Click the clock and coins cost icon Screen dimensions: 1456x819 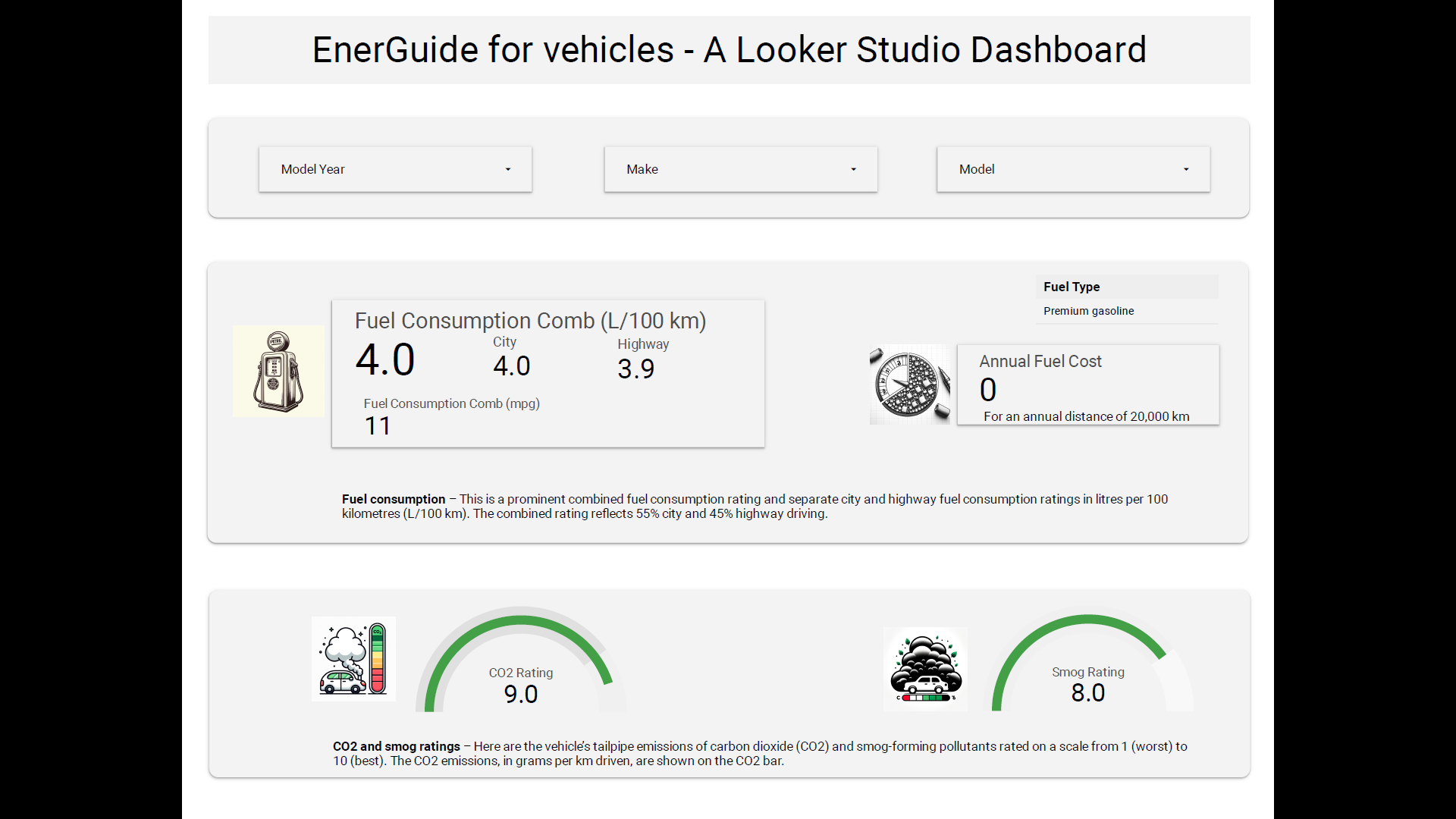[910, 384]
